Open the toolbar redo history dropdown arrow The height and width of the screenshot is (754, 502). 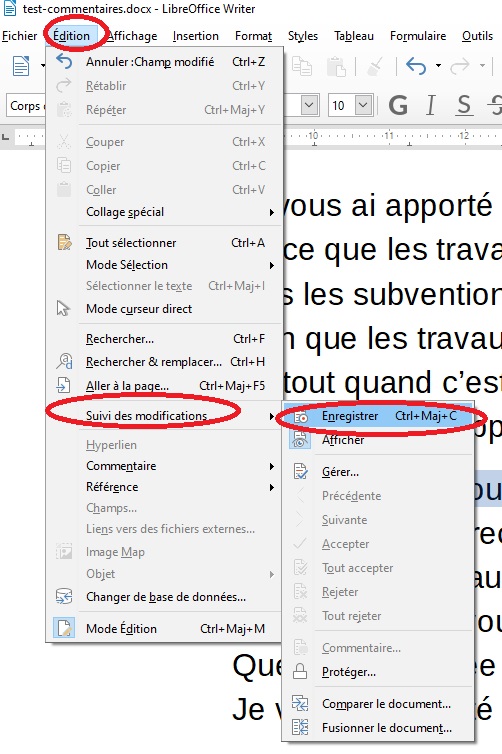[x=482, y=66]
